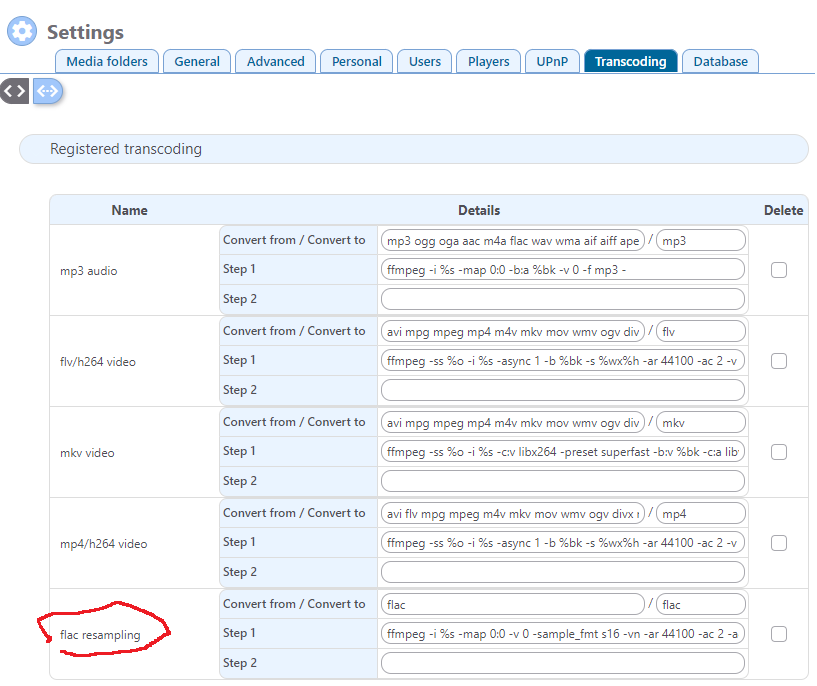Edit the mp4 convert-to field
817x686 pixels.
point(700,514)
